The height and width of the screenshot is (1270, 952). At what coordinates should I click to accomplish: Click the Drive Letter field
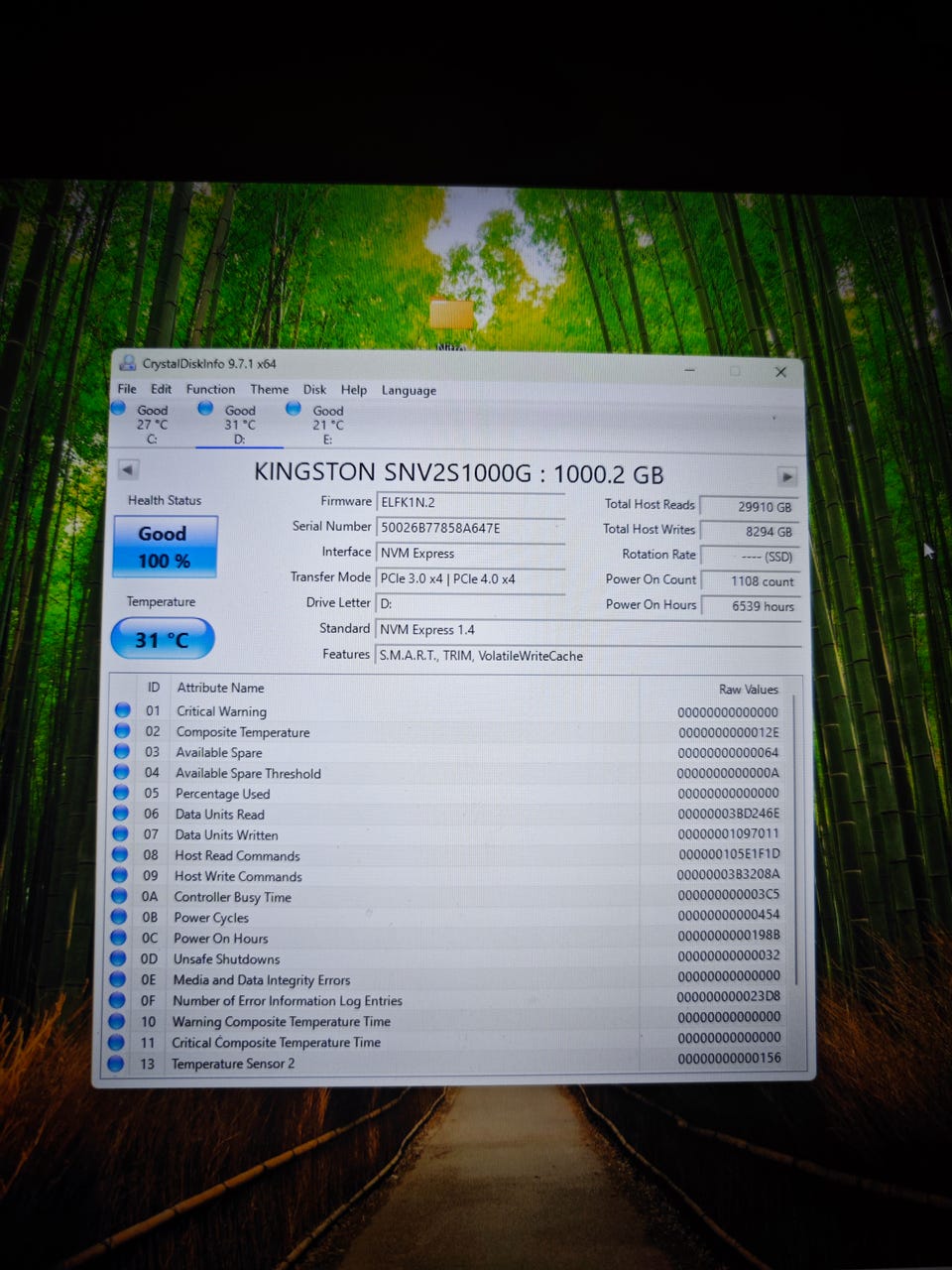click(470, 603)
